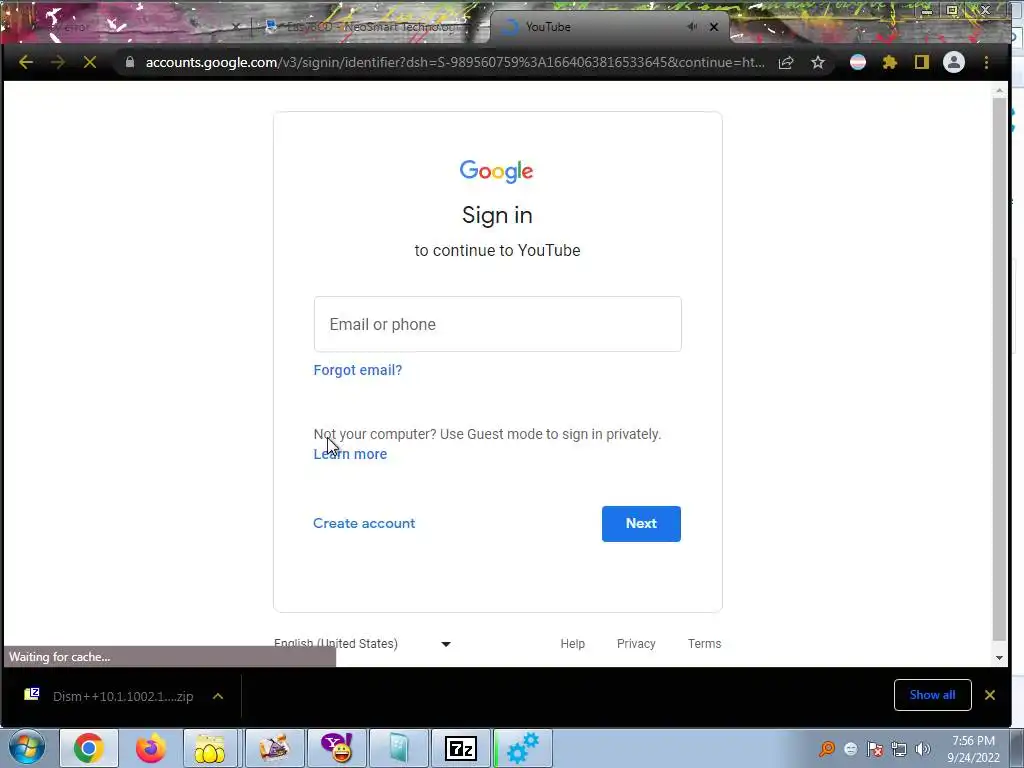Open the Windows Start menu
1024x768 pixels.
pos(27,748)
